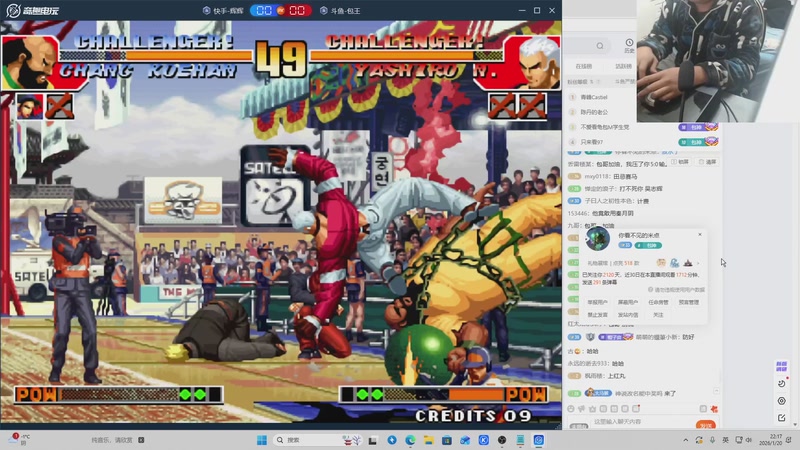
Task: Click the 快手-辉辉 player label
Action: [223, 11]
